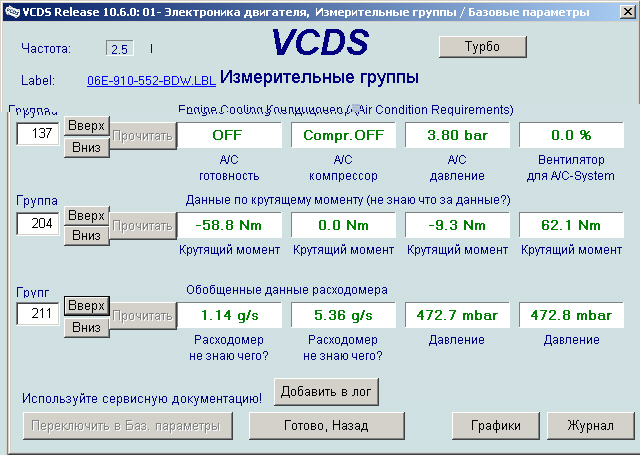Image resolution: width=640 pixels, height=455 pixels.
Task: Select the 472.8 mbar pressure value
Action: click(571, 315)
